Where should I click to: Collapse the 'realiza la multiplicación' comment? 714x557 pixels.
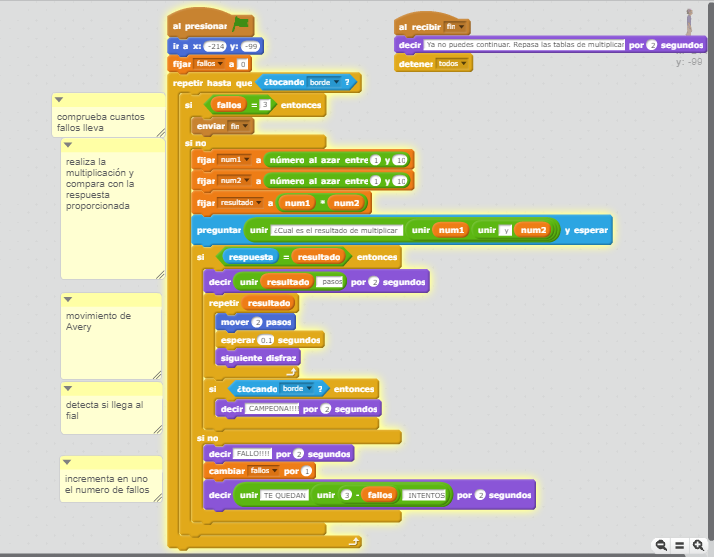[68, 145]
